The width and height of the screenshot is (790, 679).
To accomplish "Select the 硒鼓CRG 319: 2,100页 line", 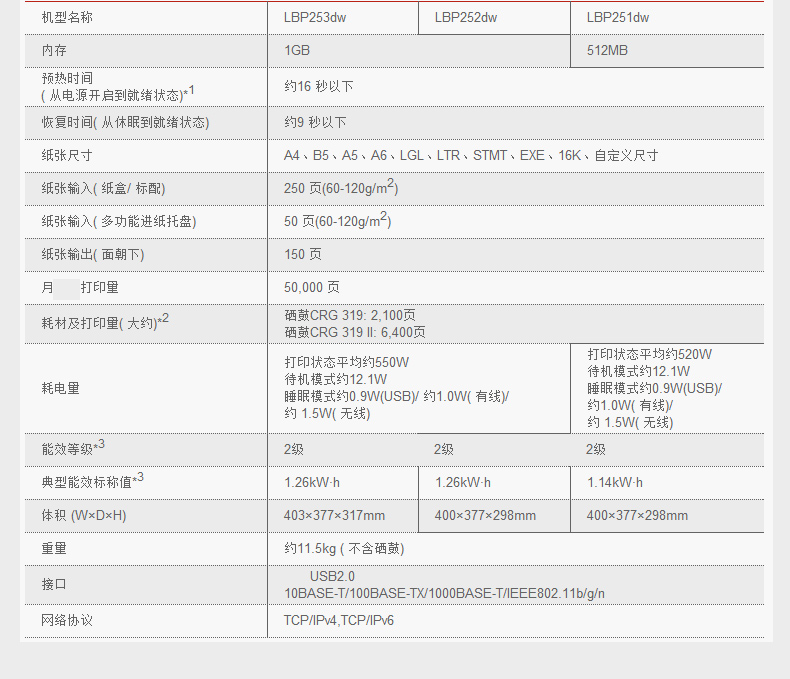I will coord(350,315).
